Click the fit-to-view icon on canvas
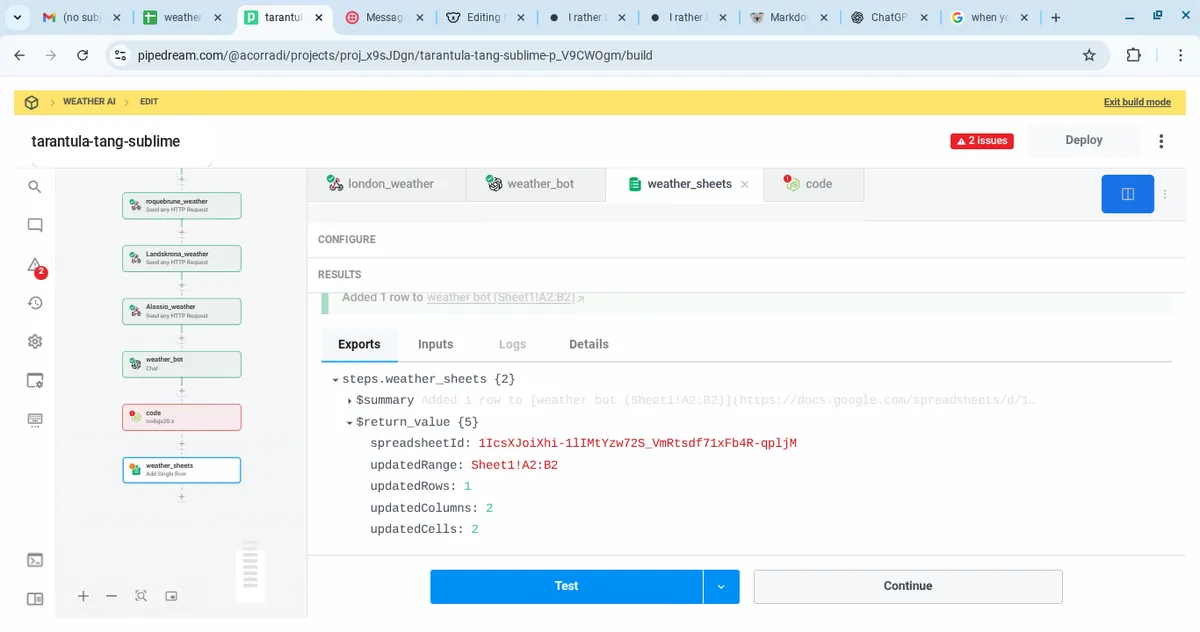Image resolution: width=1200 pixels, height=632 pixels. click(x=141, y=596)
